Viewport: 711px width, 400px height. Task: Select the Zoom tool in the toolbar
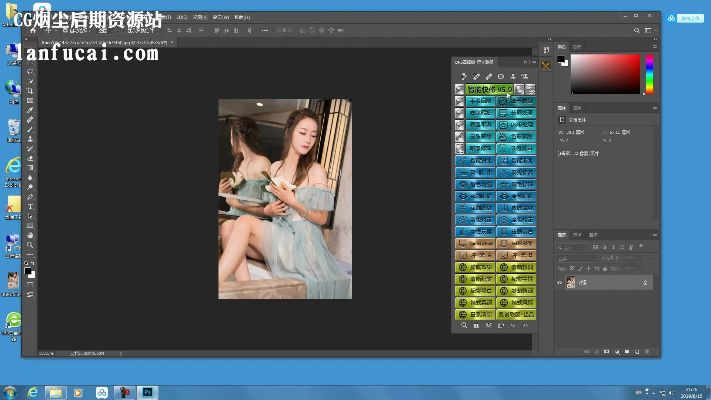pyautogui.click(x=31, y=244)
